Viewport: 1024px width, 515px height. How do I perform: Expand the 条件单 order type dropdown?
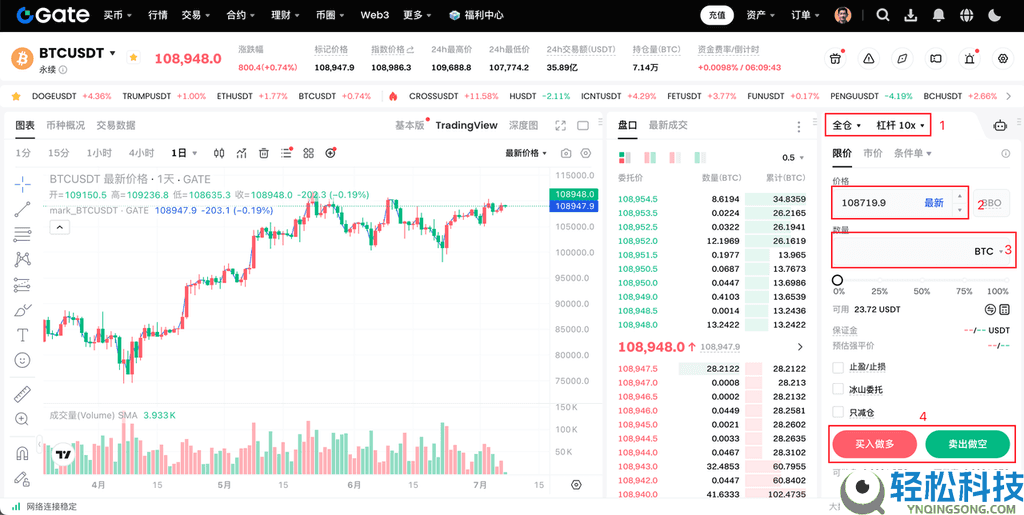912,153
